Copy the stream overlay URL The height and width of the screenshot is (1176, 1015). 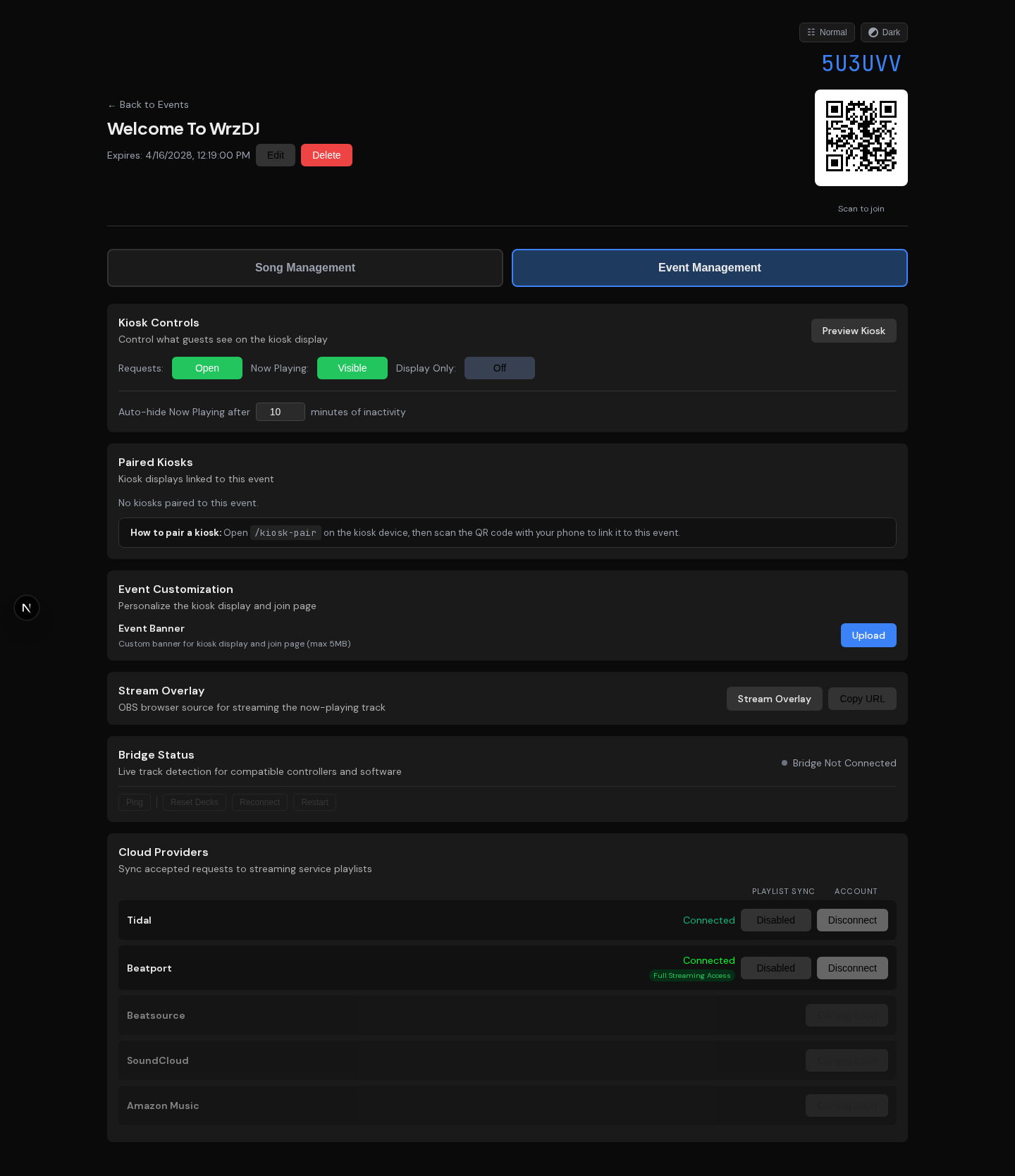[862, 699]
